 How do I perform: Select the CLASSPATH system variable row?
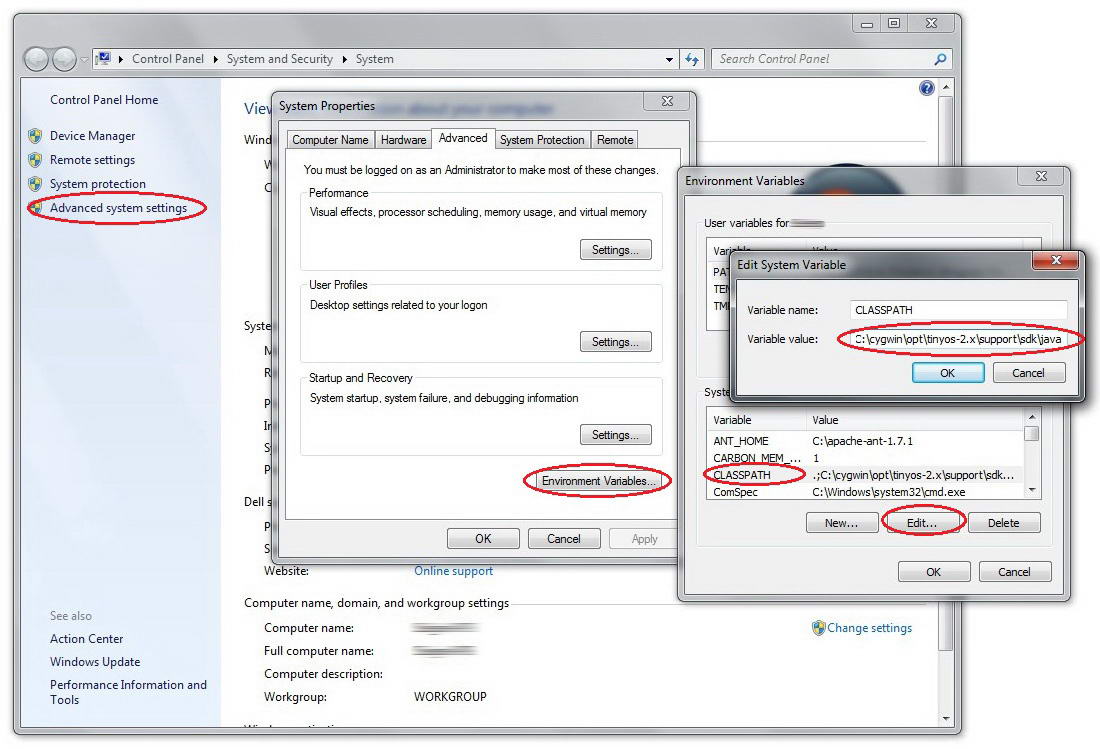tap(865, 475)
